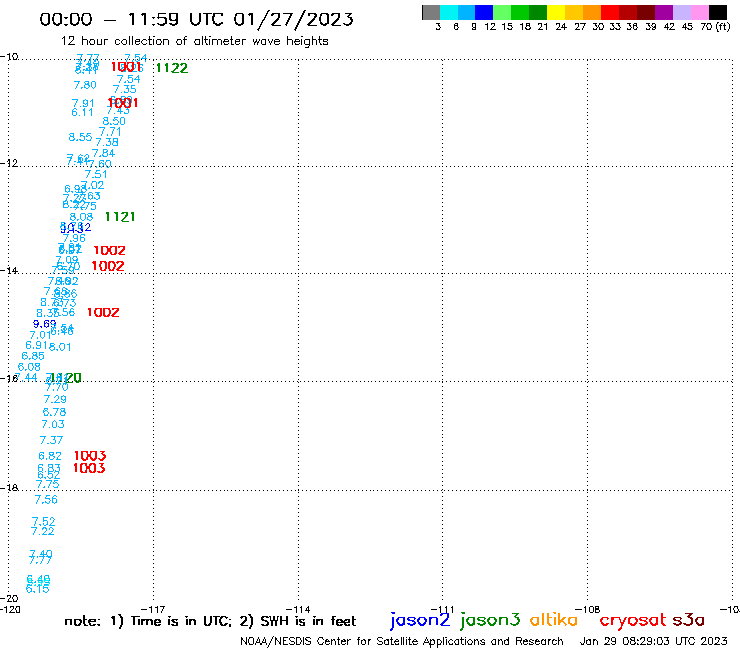The width and height of the screenshot is (740, 650).
Task: Click the longitude axis label -114
Action: click(x=298, y=609)
